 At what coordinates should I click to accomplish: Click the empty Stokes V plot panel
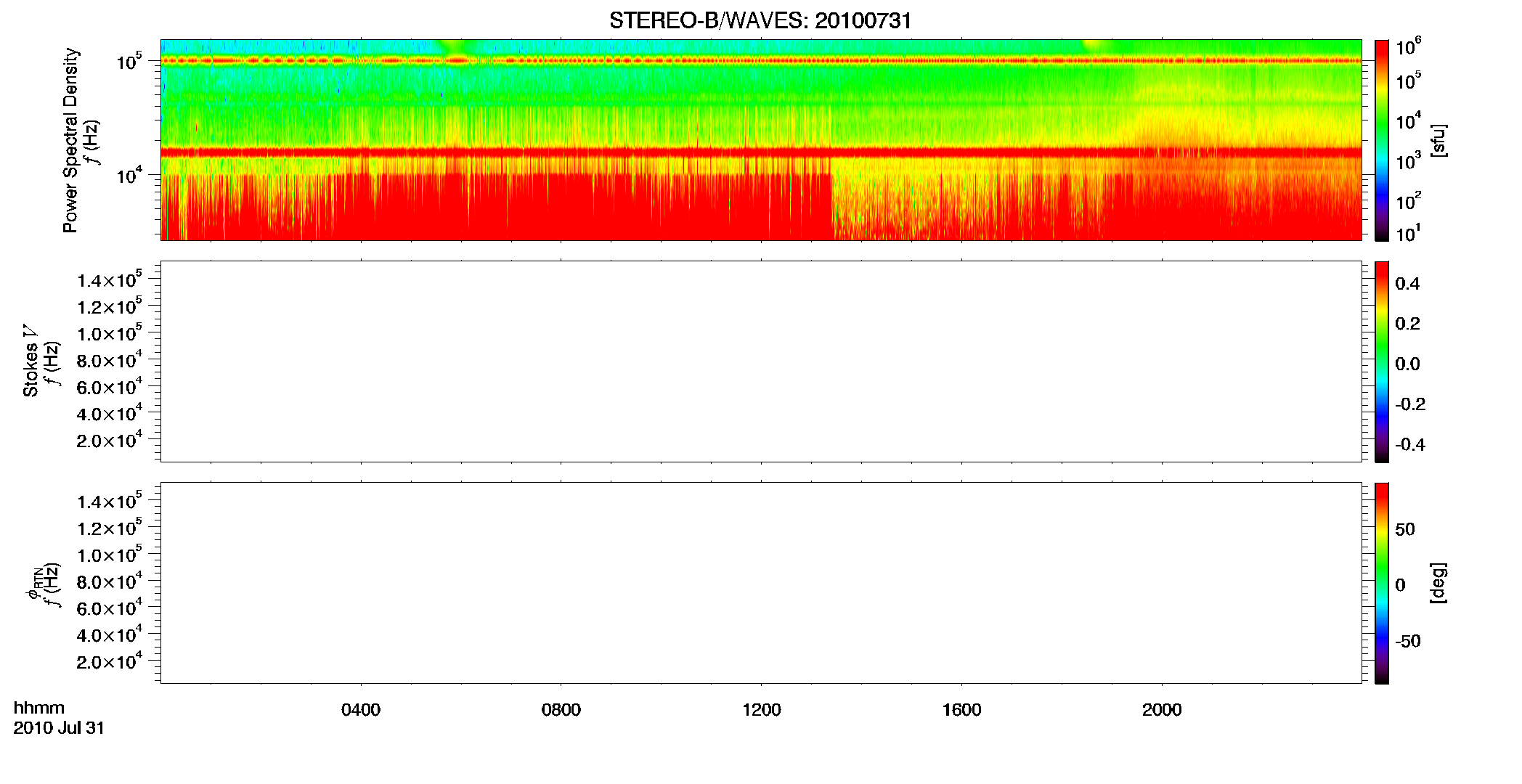tap(761, 362)
